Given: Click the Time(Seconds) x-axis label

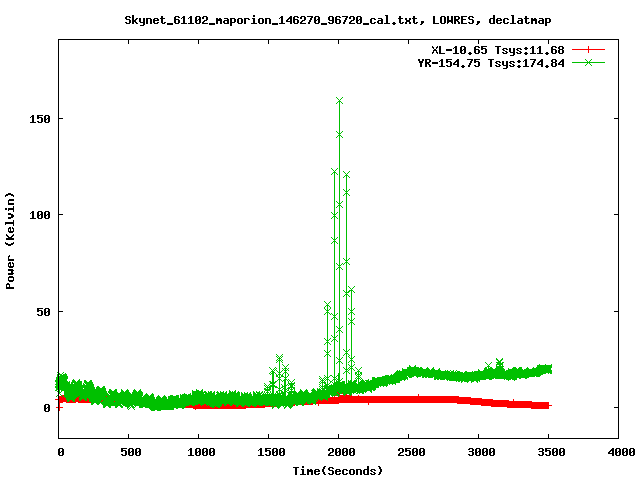Looking at the screenshot, I should click(338, 470).
